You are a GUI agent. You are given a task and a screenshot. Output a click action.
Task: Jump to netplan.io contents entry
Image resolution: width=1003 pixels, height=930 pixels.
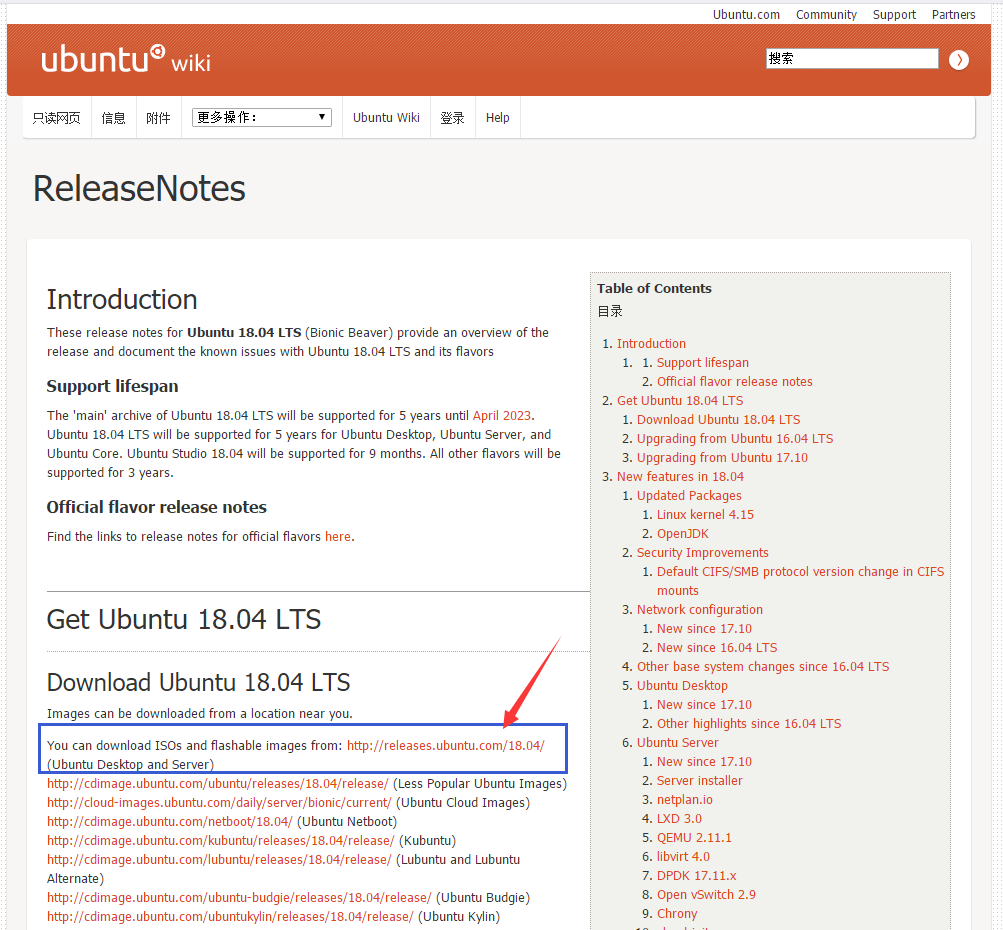click(x=684, y=800)
